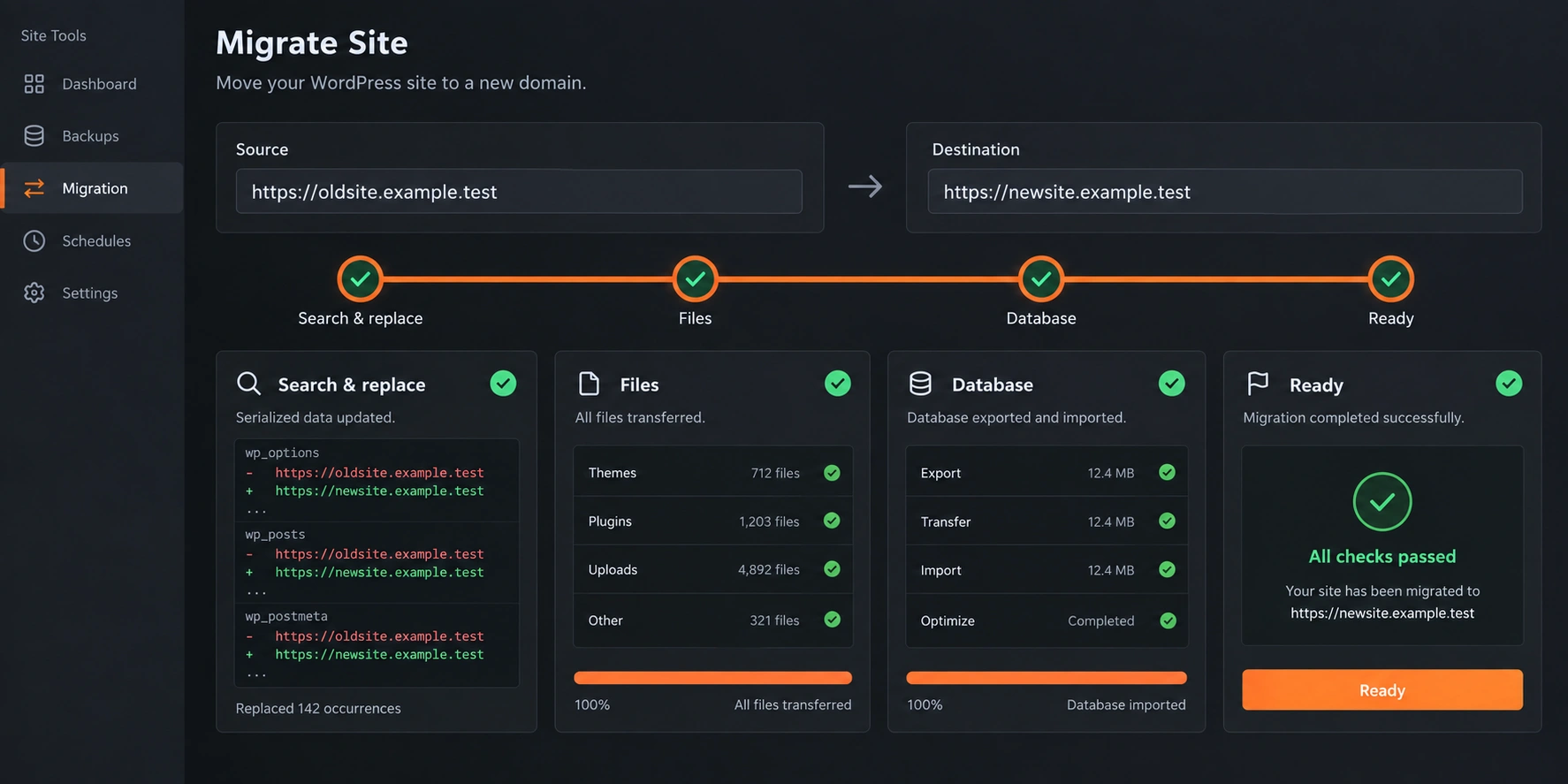The image size is (1568, 784).
Task: Select the Database step marker in timeline
Action: (1041, 279)
